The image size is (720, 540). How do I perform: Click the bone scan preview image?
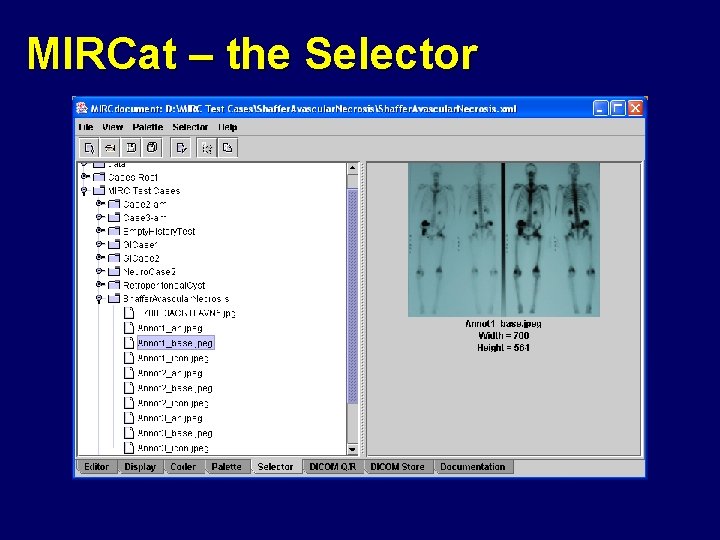504,239
